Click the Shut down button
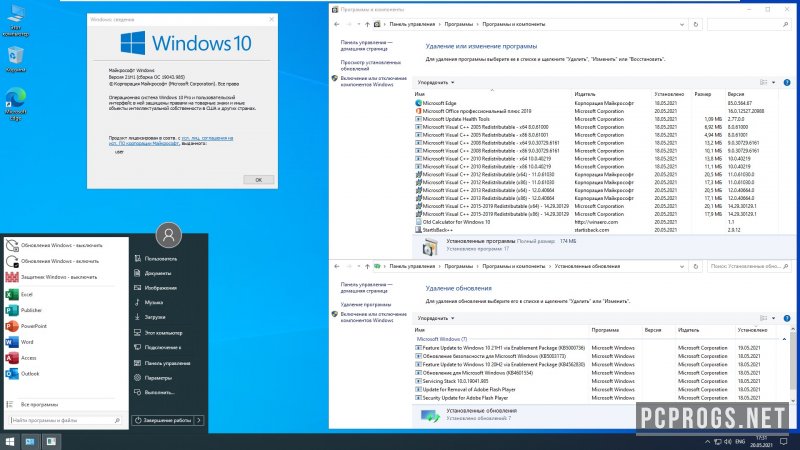 163,420
